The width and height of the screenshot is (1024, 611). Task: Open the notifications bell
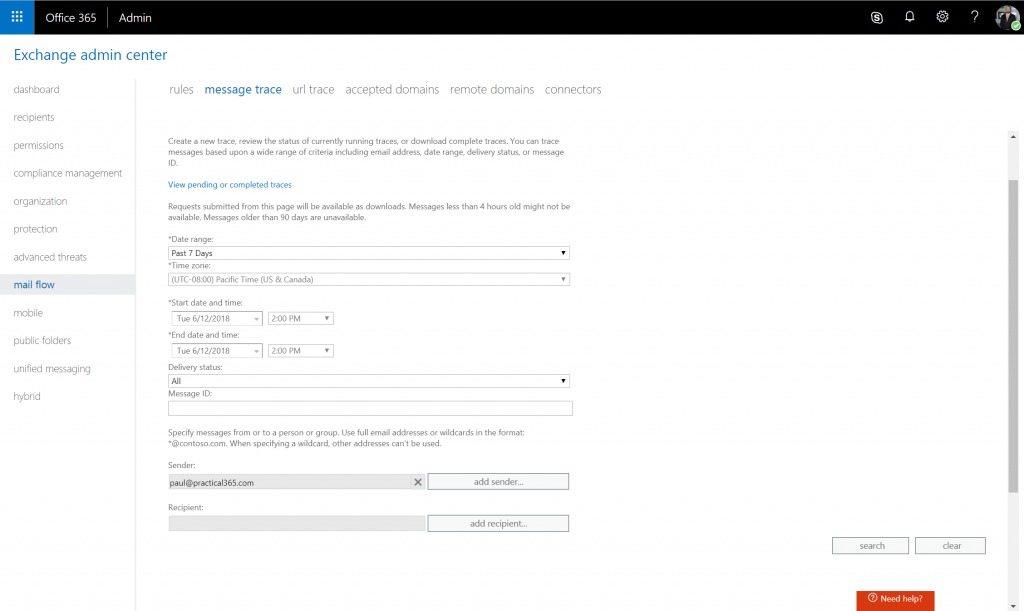coord(909,17)
